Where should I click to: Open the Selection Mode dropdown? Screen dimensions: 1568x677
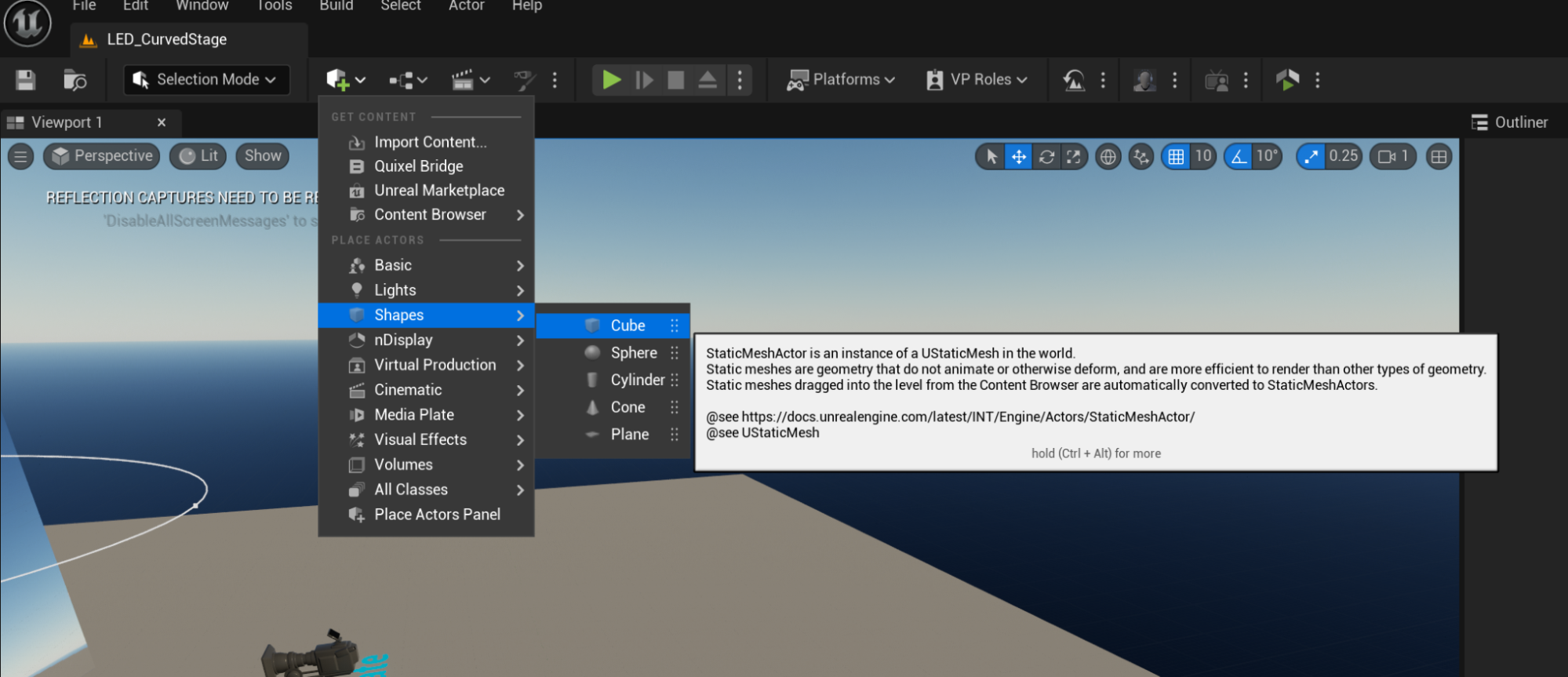click(206, 80)
